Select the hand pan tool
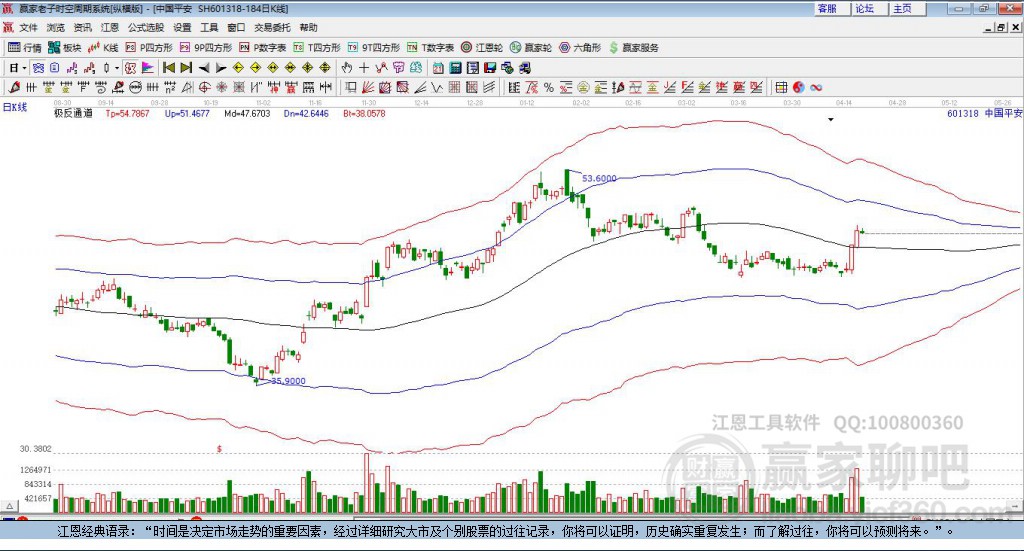 pos(347,68)
